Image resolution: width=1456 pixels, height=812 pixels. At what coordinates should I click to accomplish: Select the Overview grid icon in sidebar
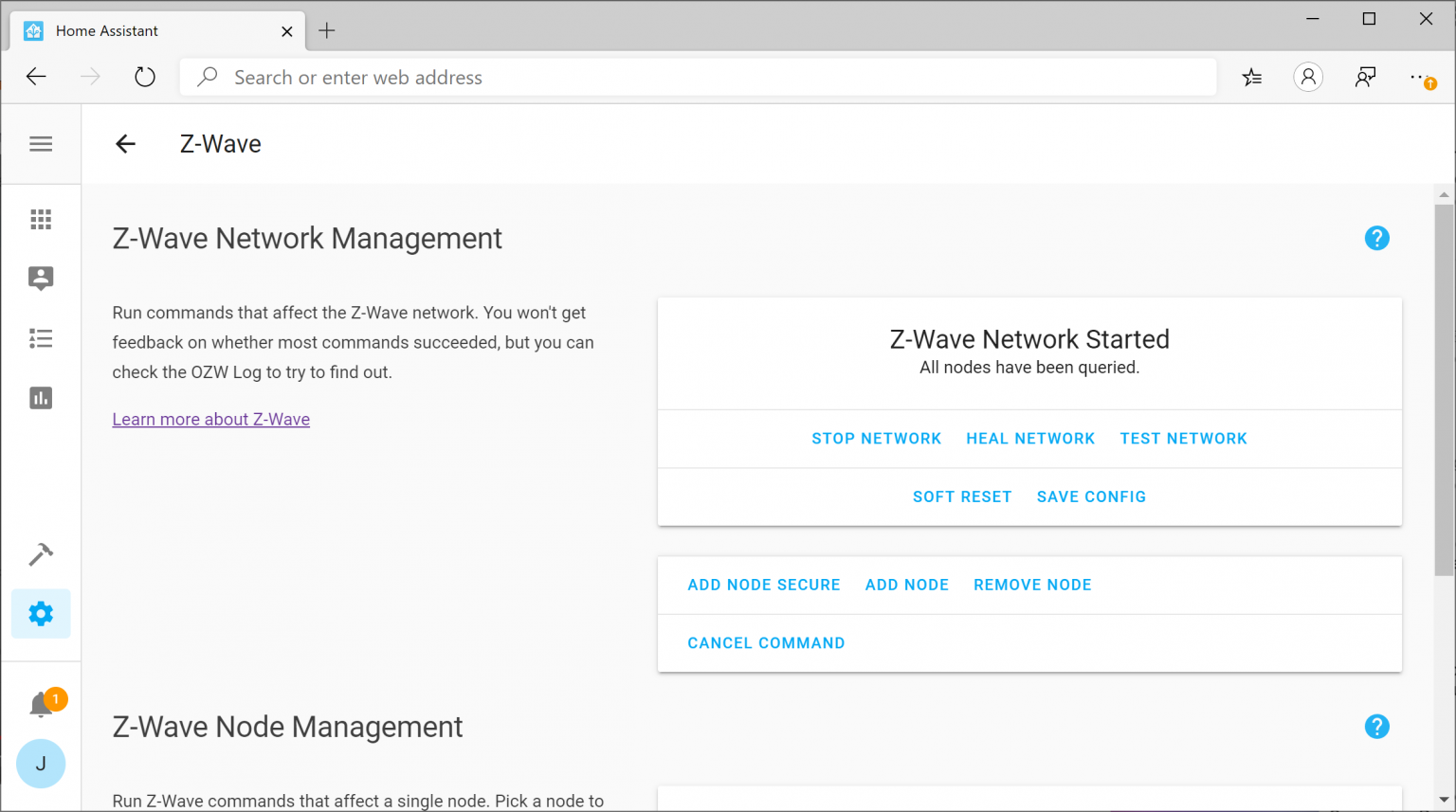[41, 219]
